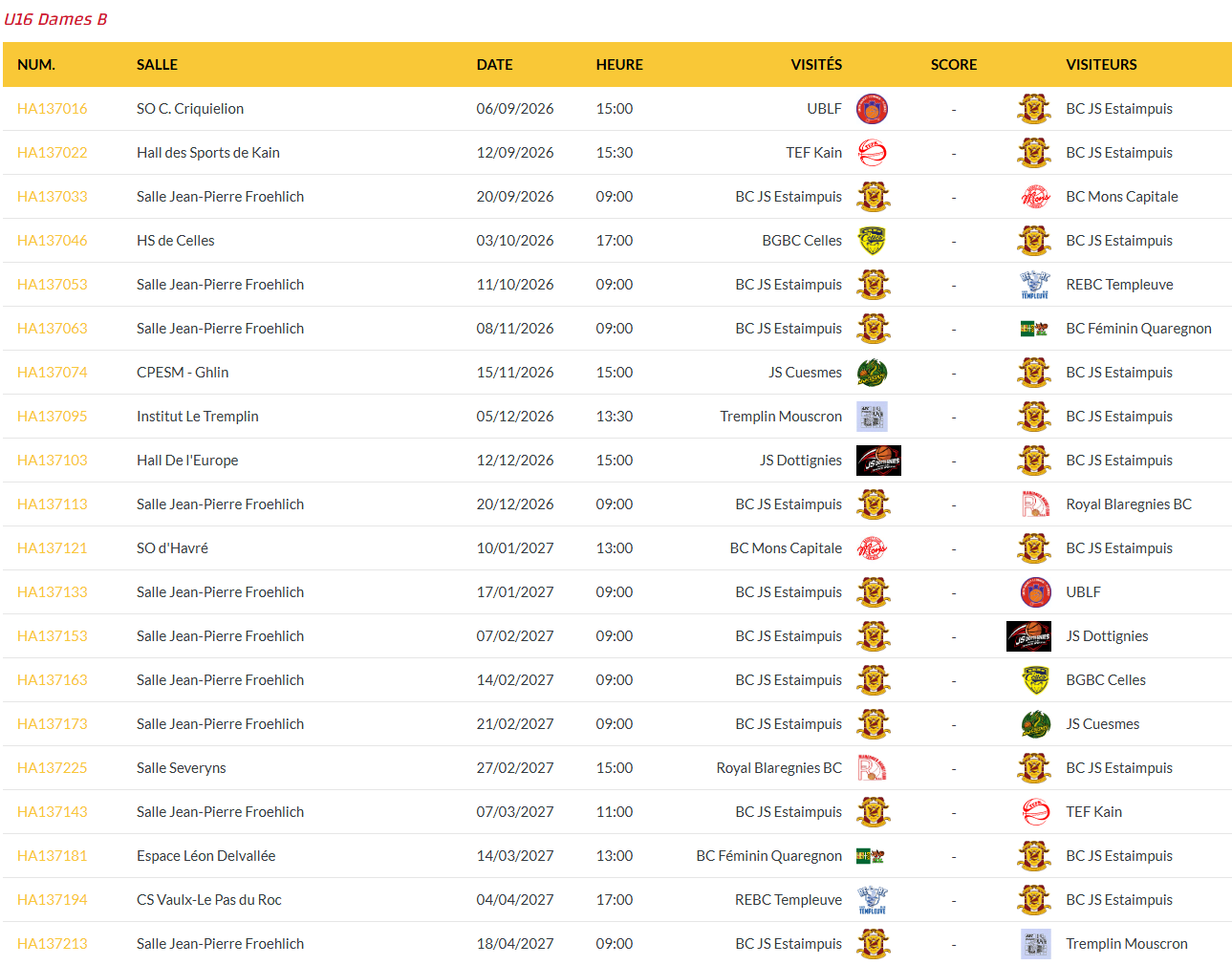This screenshot has width=1232, height=965.
Task: Click the BC Mons Capitale logo in match HA137033
Action: [x=1035, y=197]
